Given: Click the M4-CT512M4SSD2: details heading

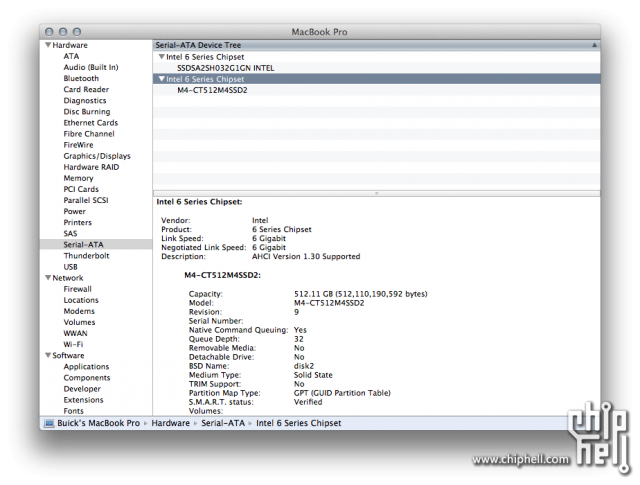Looking at the screenshot, I should [x=222, y=275].
